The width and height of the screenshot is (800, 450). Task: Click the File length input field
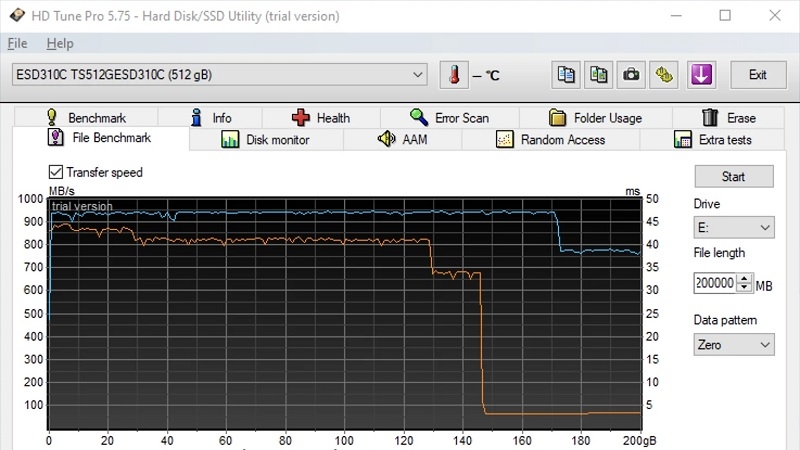click(714, 284)
